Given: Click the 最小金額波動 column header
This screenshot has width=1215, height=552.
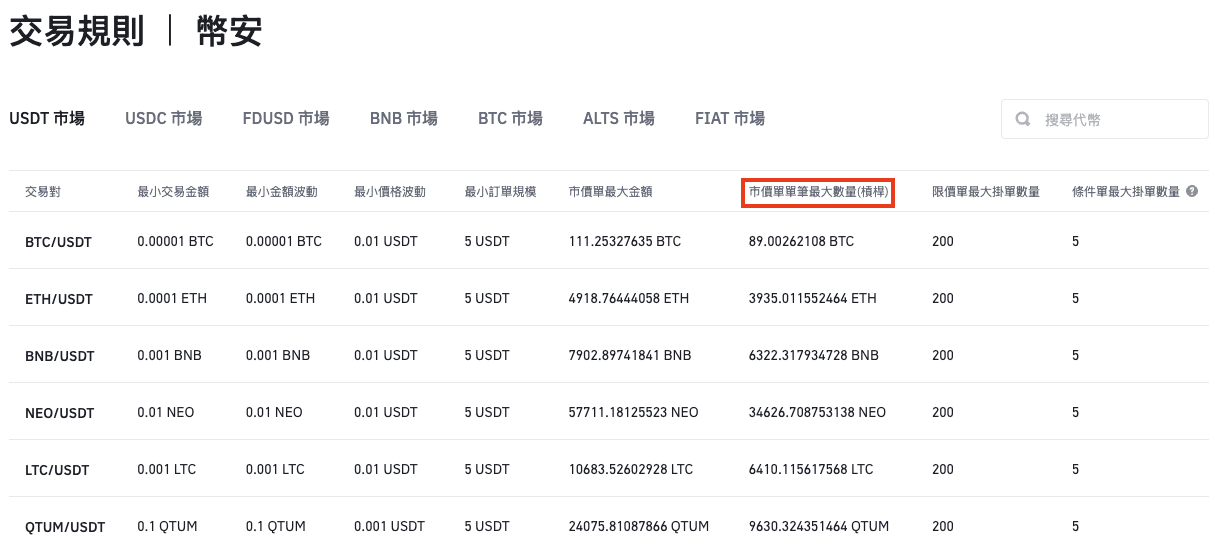Looking at the screenshot, I should (282, 191).
